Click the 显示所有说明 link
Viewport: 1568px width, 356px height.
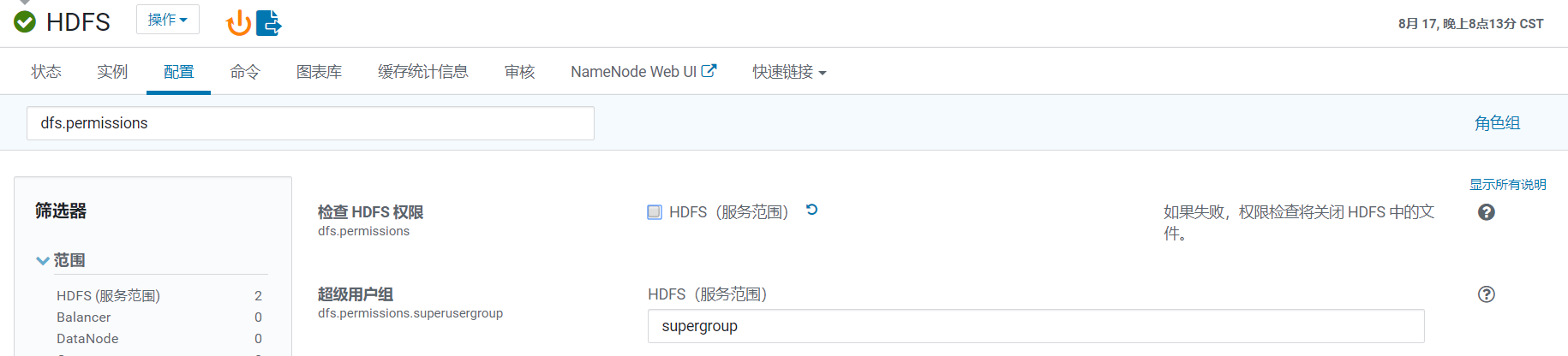tap(1508, 185)
